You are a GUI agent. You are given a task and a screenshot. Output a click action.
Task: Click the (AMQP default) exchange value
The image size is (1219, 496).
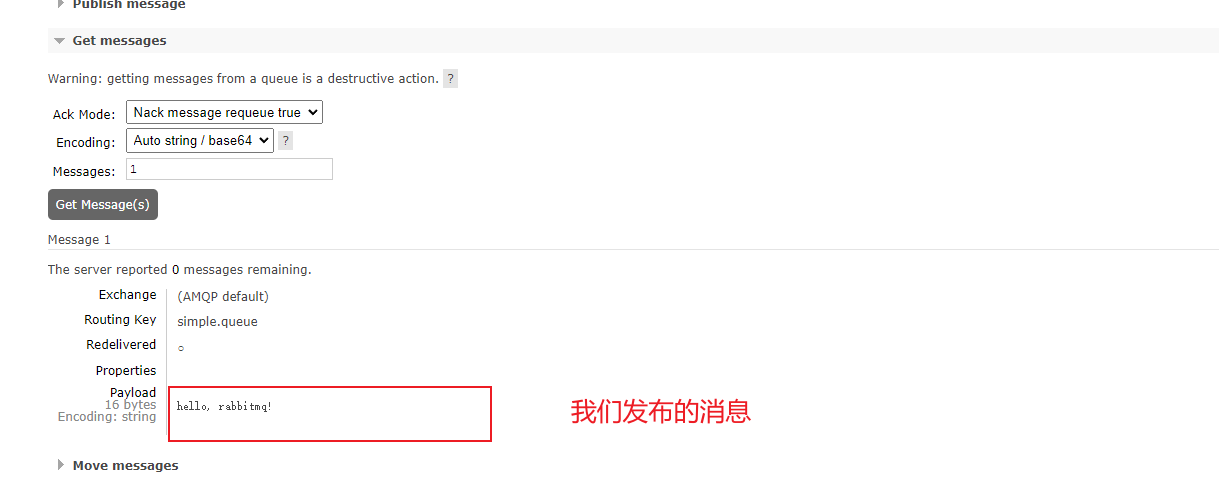(x=223, y=296)
